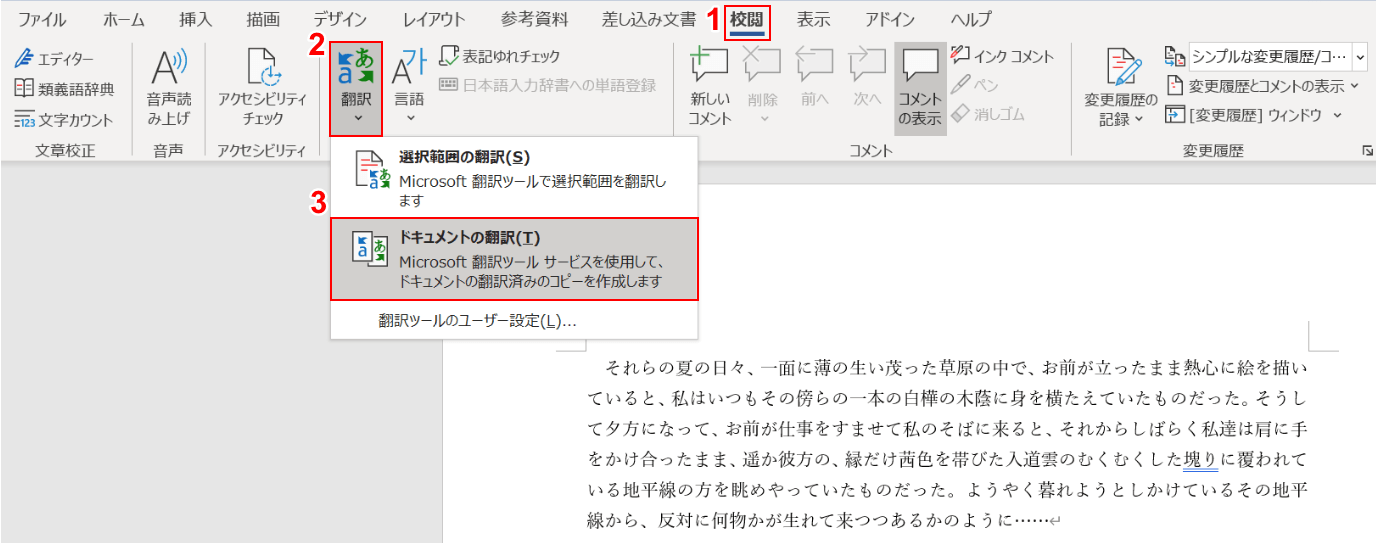Viewport: 1376px width, 543px height.
Task: Click the word count (文字カウント) icon
Action: pos(25,120)
